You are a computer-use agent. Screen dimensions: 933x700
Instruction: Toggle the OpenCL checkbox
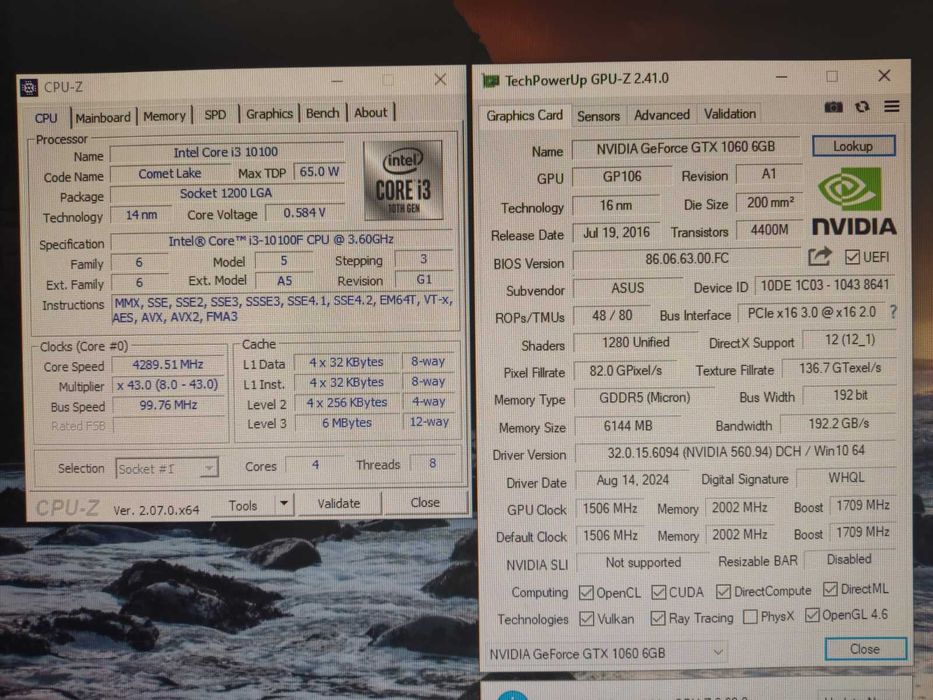coord(586,592)
